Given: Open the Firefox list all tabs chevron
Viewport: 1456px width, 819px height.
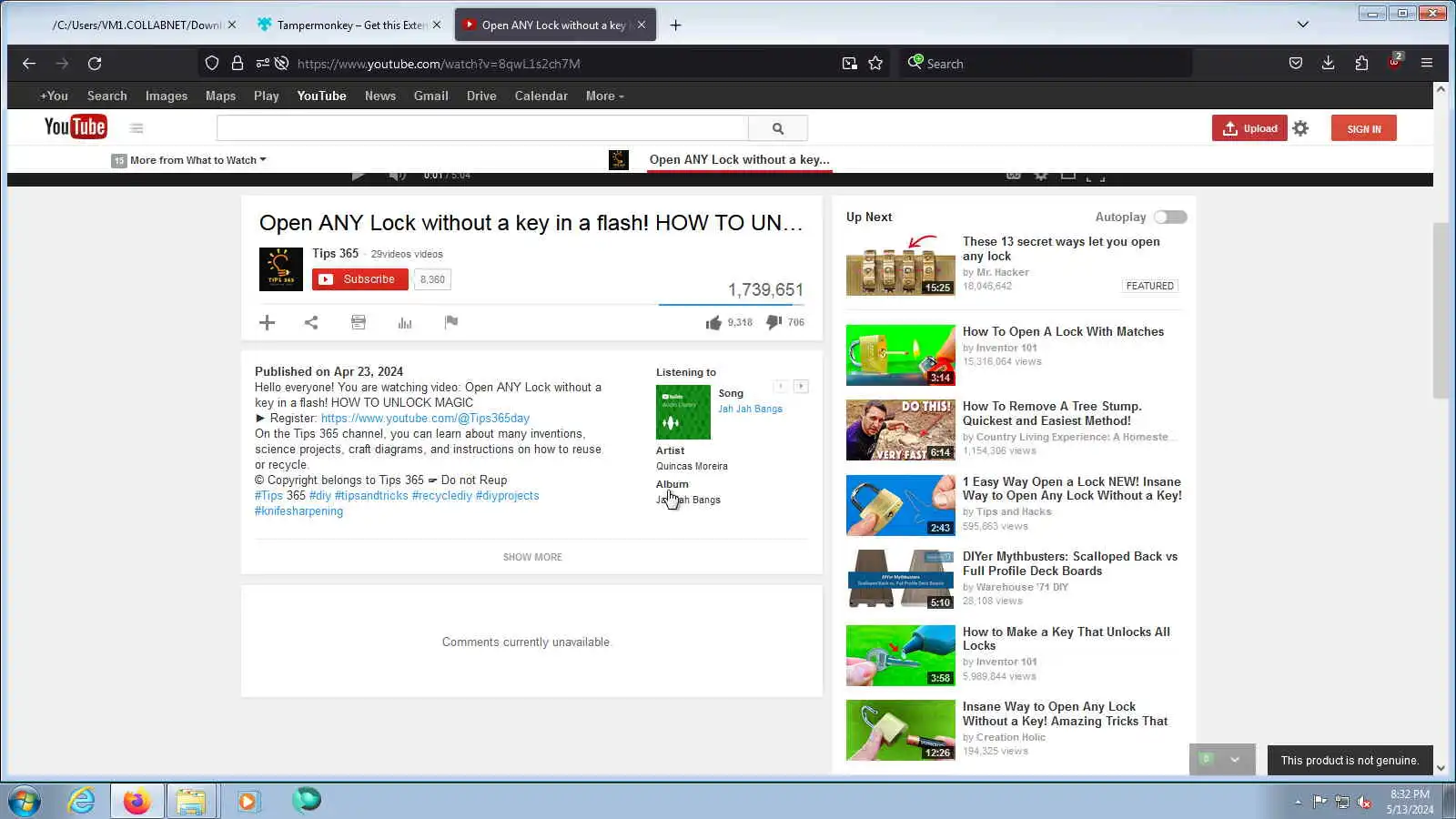Looking at the screenshot, I should [x=1303, y=25].
